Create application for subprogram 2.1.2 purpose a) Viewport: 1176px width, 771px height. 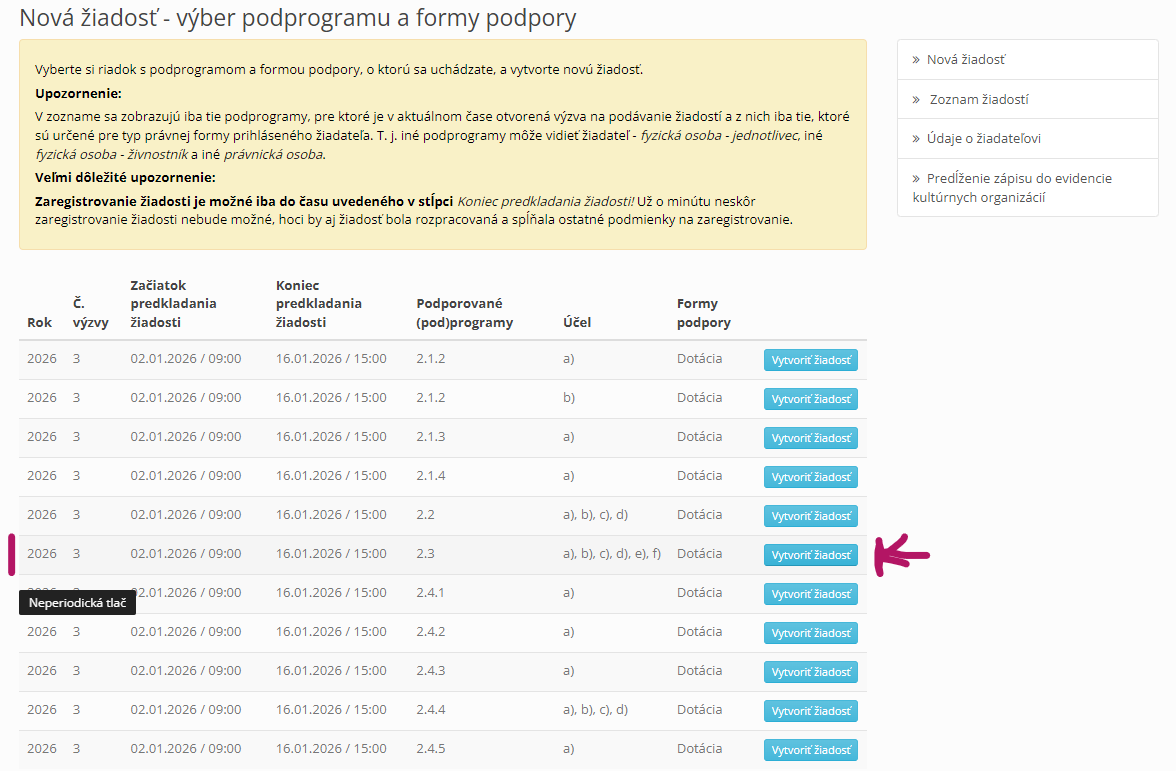tap(810, 360)
